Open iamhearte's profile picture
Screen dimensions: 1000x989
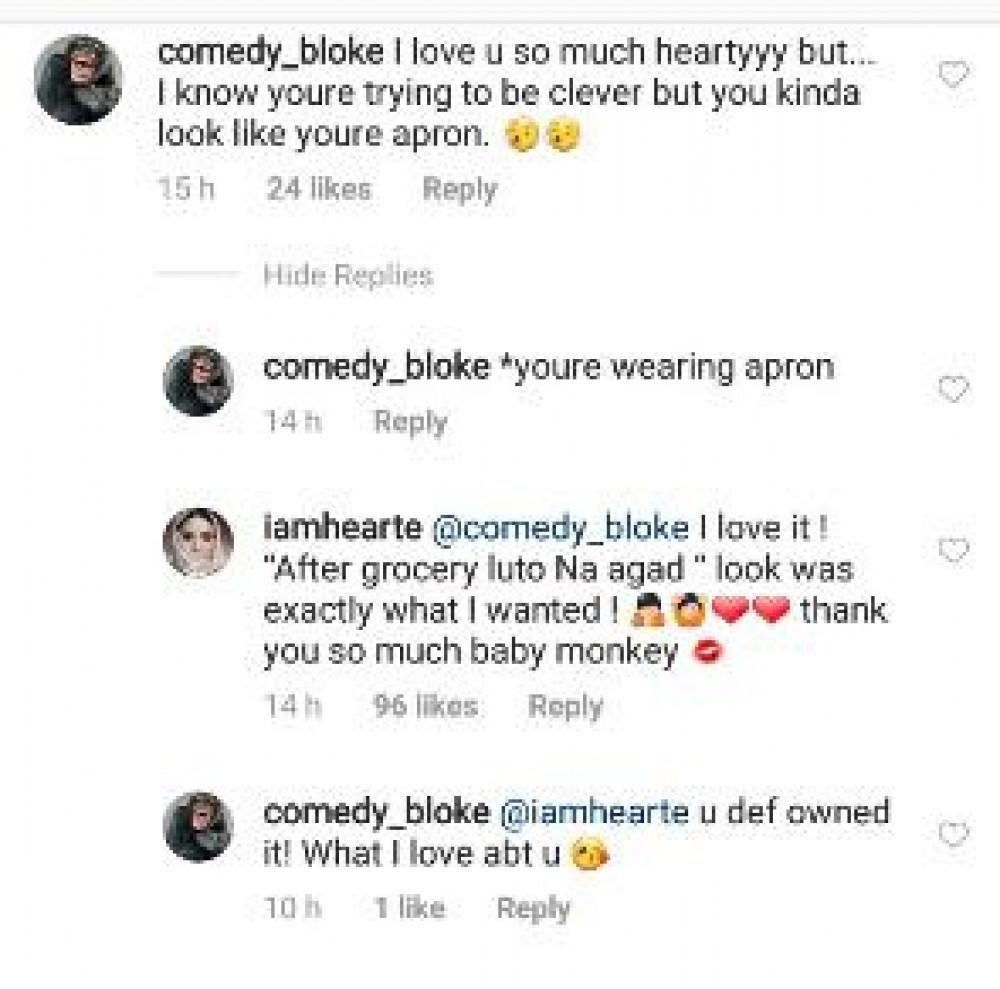click(198, 543)
